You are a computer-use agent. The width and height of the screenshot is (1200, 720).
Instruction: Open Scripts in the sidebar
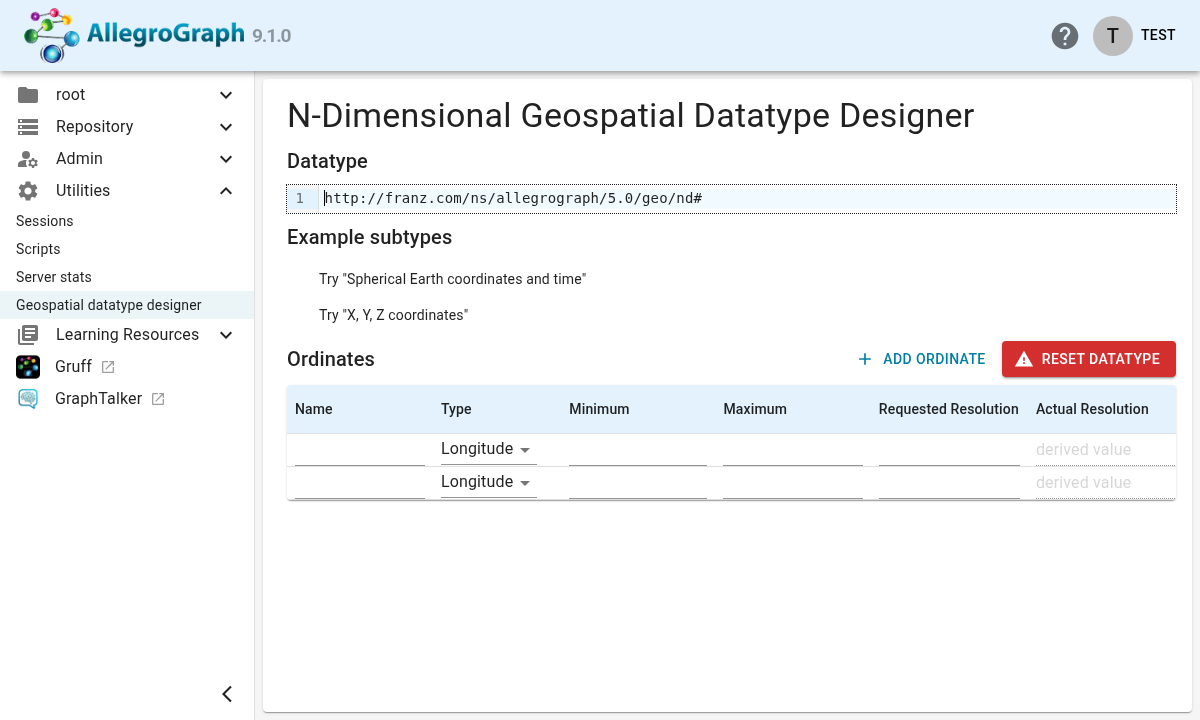click(x=38, y=249)
